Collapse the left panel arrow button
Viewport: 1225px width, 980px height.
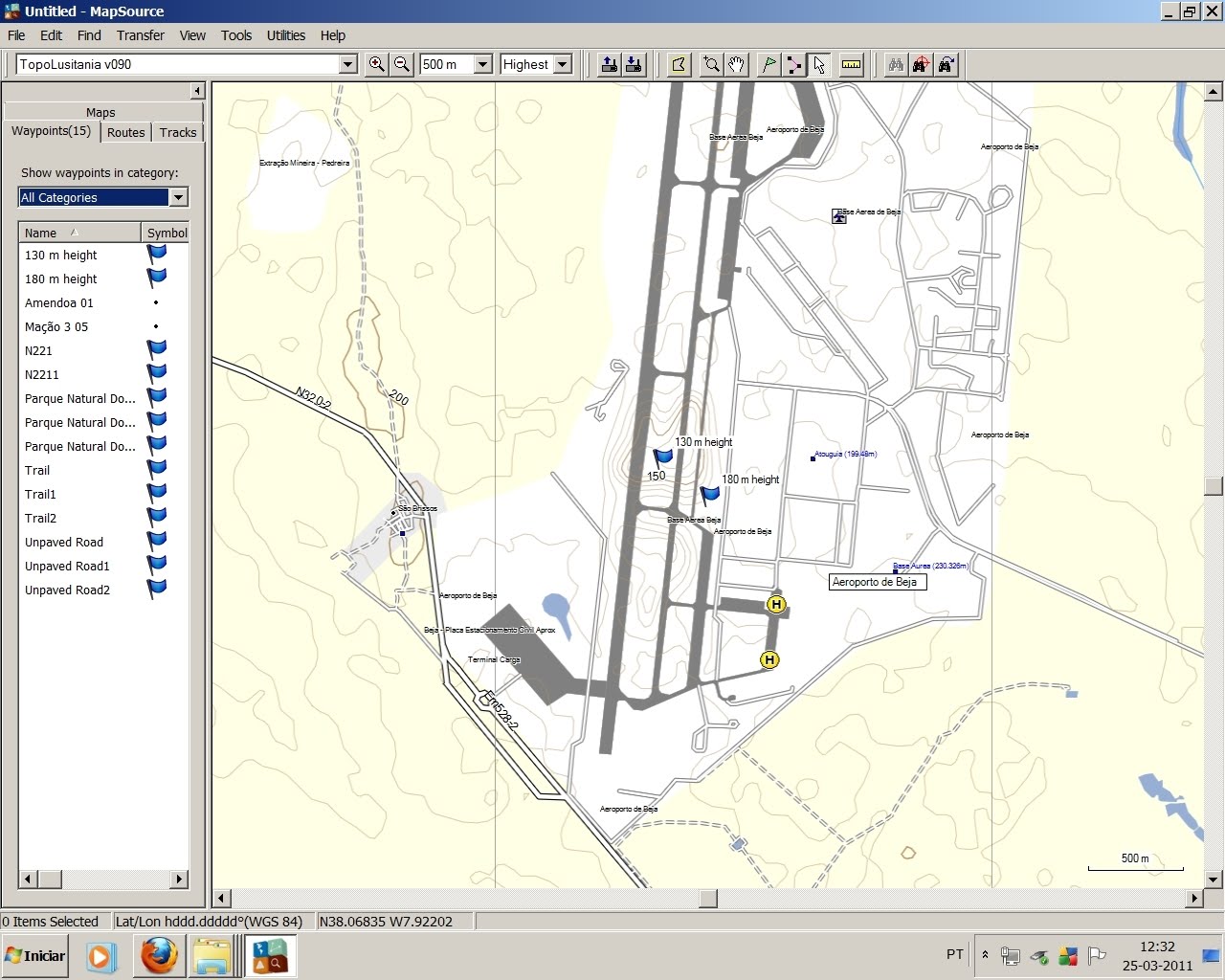197,91
